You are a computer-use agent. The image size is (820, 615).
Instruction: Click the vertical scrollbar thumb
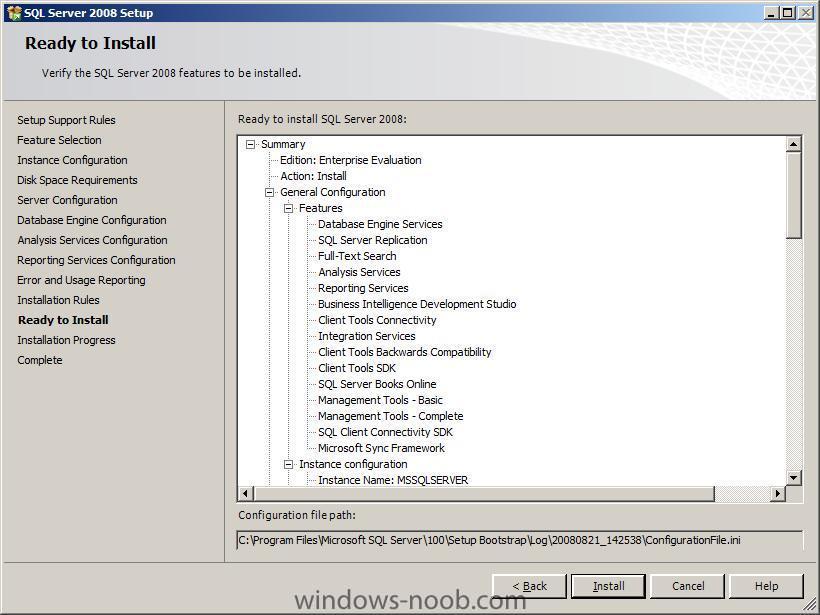coord(793,195)
